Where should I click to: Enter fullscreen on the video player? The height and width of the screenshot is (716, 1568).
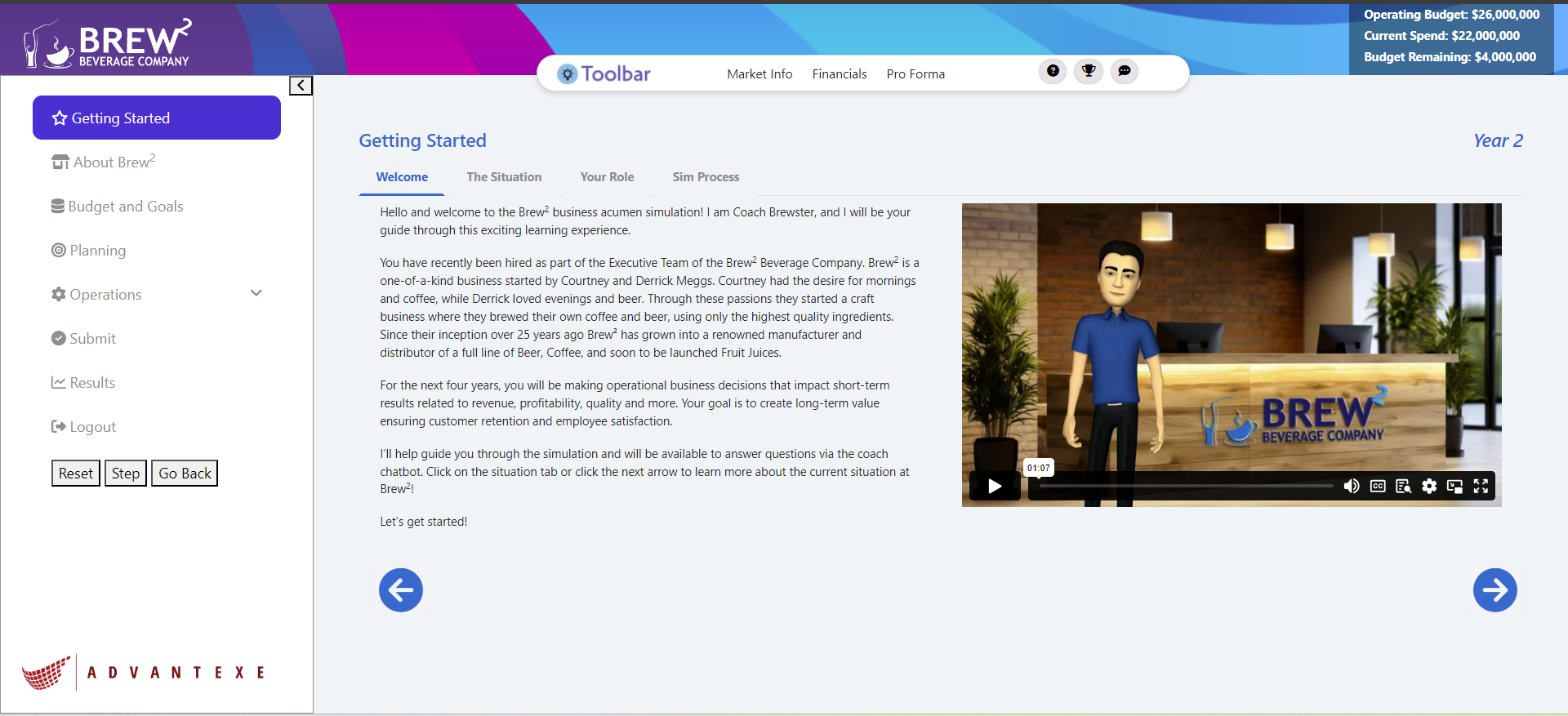click(x=1481, y=487)
